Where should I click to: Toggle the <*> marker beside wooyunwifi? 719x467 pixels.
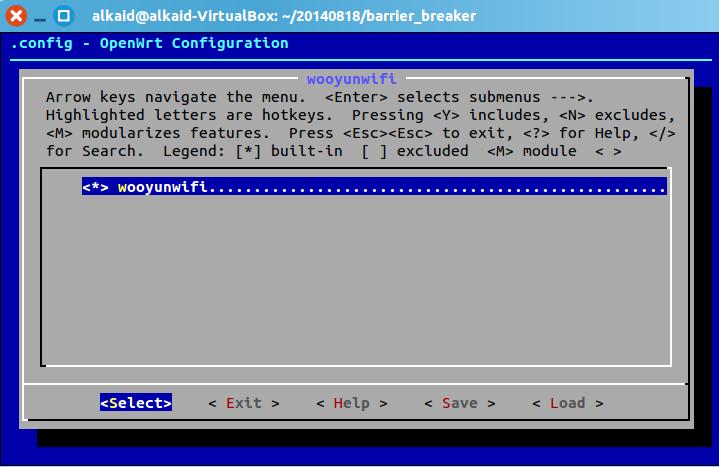[95, 187]
